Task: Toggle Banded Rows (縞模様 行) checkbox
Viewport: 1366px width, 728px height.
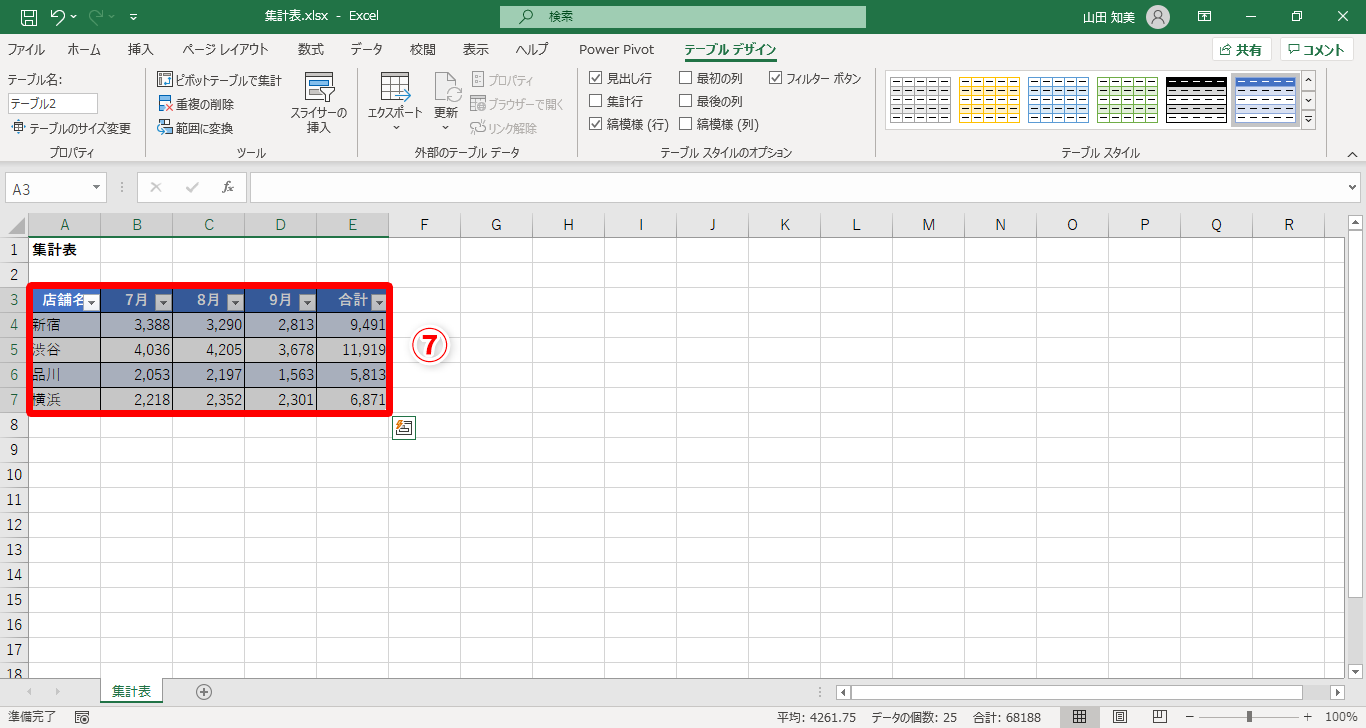Action: pyautogui.click(x=596, y=124)
